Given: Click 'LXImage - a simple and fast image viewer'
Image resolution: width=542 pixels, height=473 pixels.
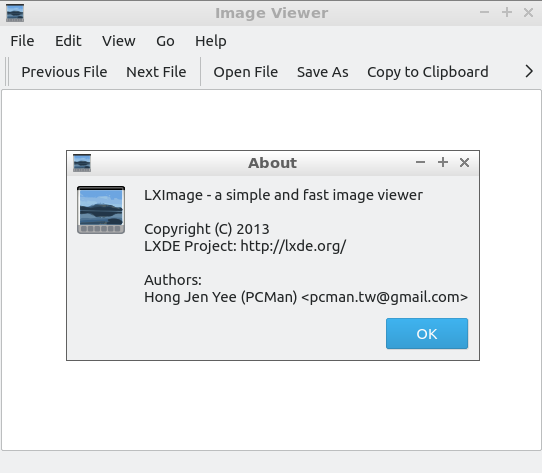Looking at the screenshot, I should pyautogui.click(x=283, y=195).
